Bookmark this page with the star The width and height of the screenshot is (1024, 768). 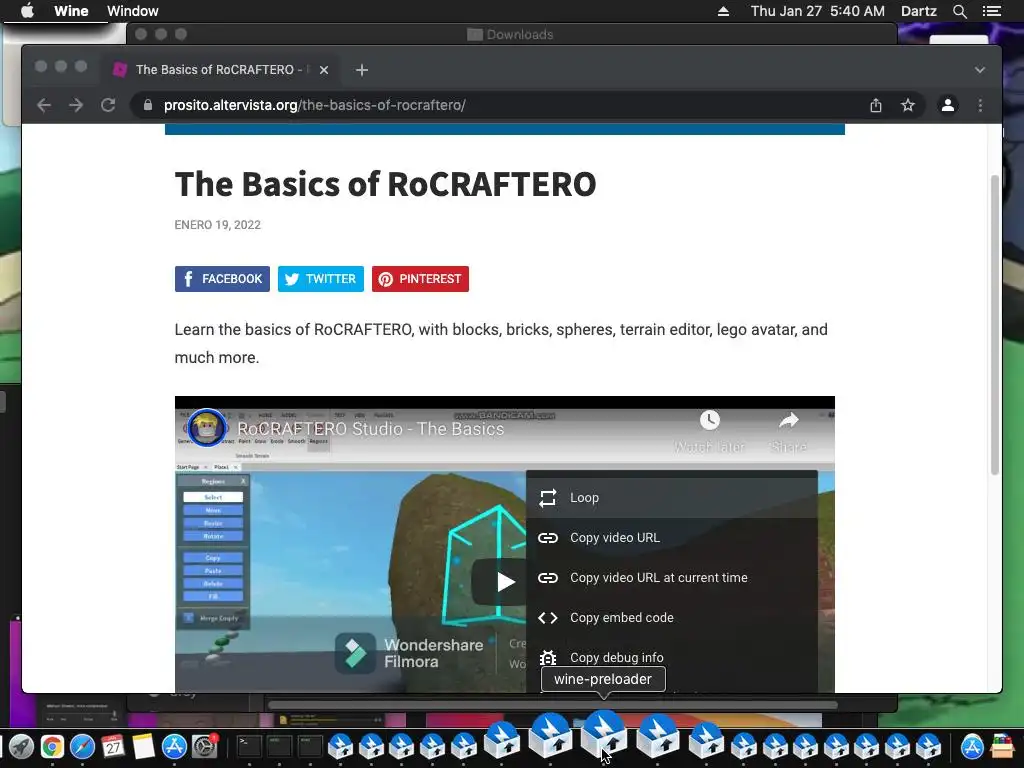[x=908, y=105]
